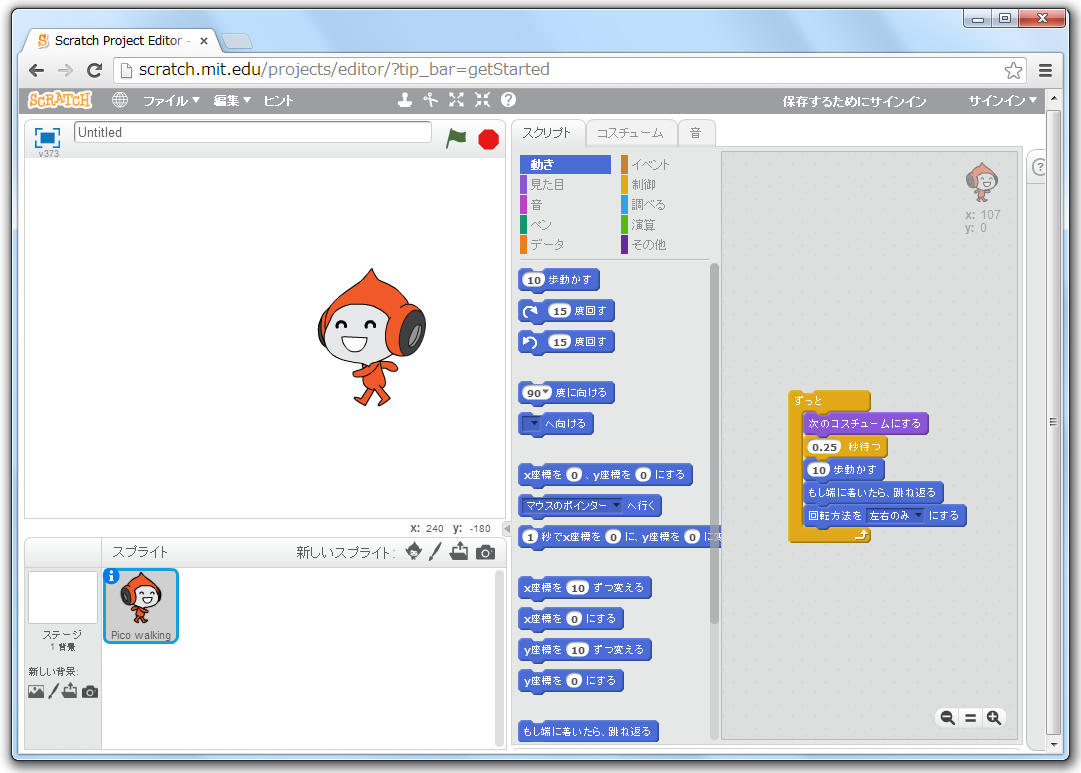This screenshot has width=1081, height=773.
Task: Select the delete scissors tool
Action: tap(430, 100)
